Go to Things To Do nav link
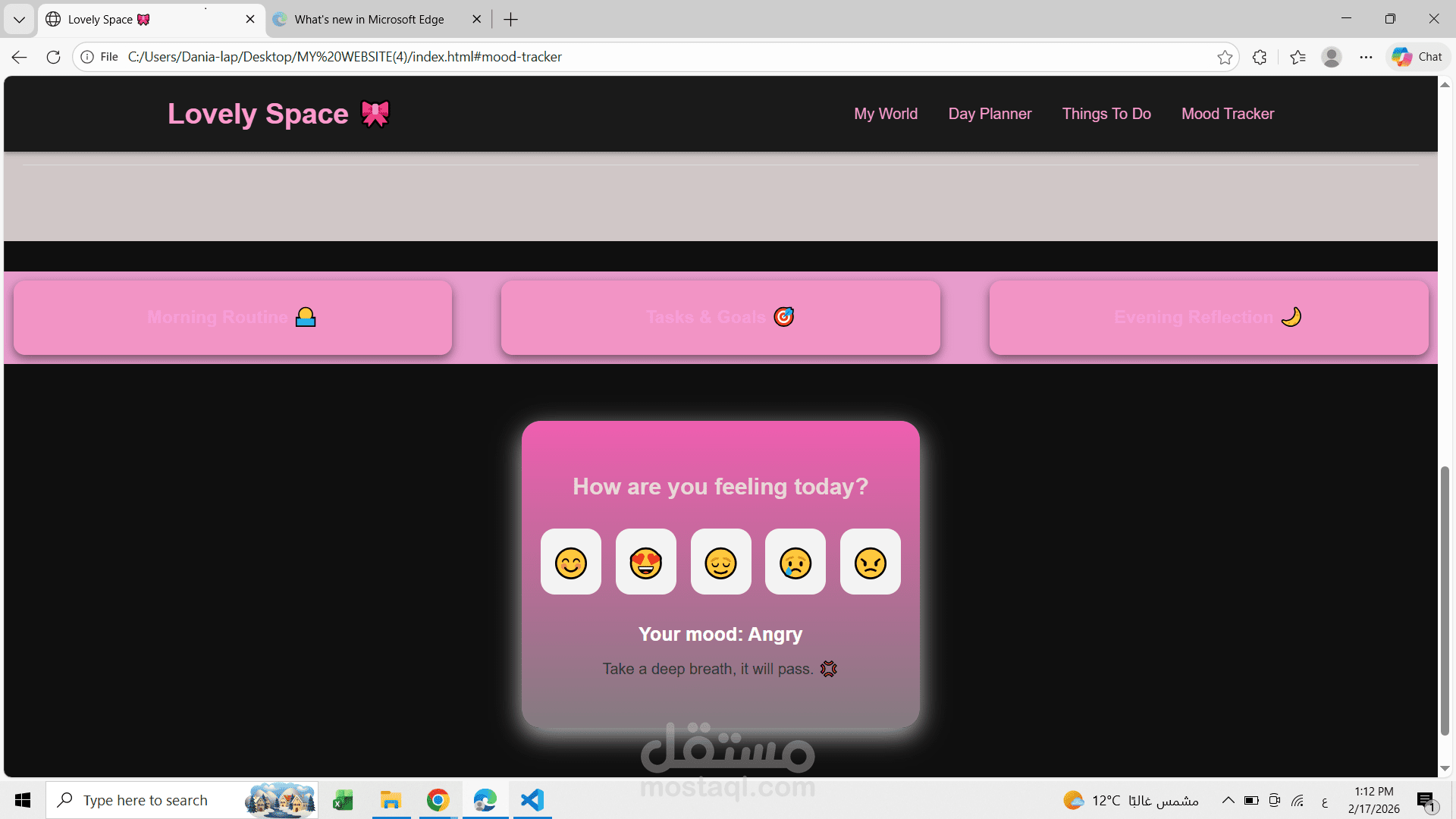The height and width of the screenshot is (819, 1456). coord(1106,114)
